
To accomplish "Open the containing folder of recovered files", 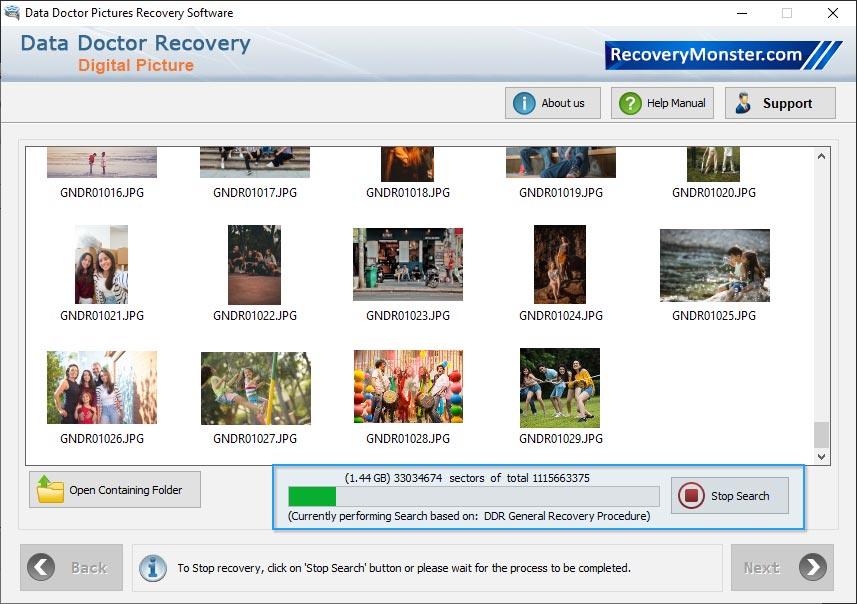I will click(x=114, y=489).
